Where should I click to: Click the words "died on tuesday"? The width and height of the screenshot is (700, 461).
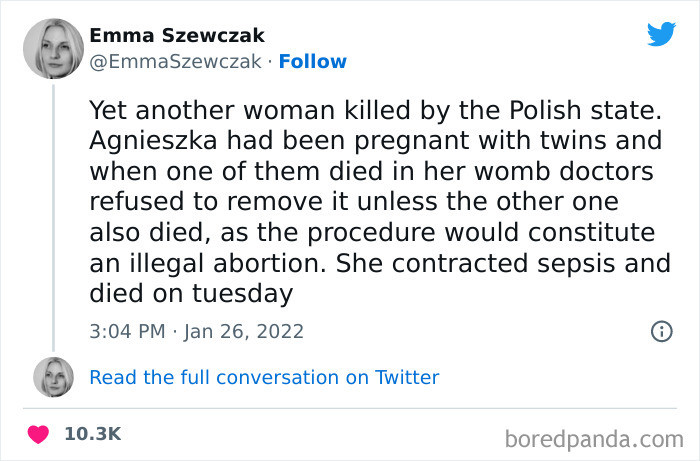[x=191, y=293]
